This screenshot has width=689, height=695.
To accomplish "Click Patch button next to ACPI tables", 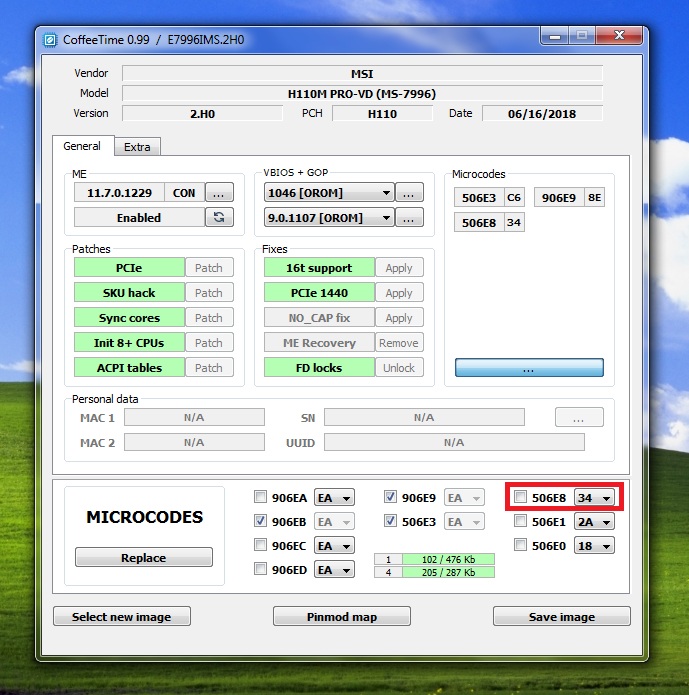I will coord(209,367).
